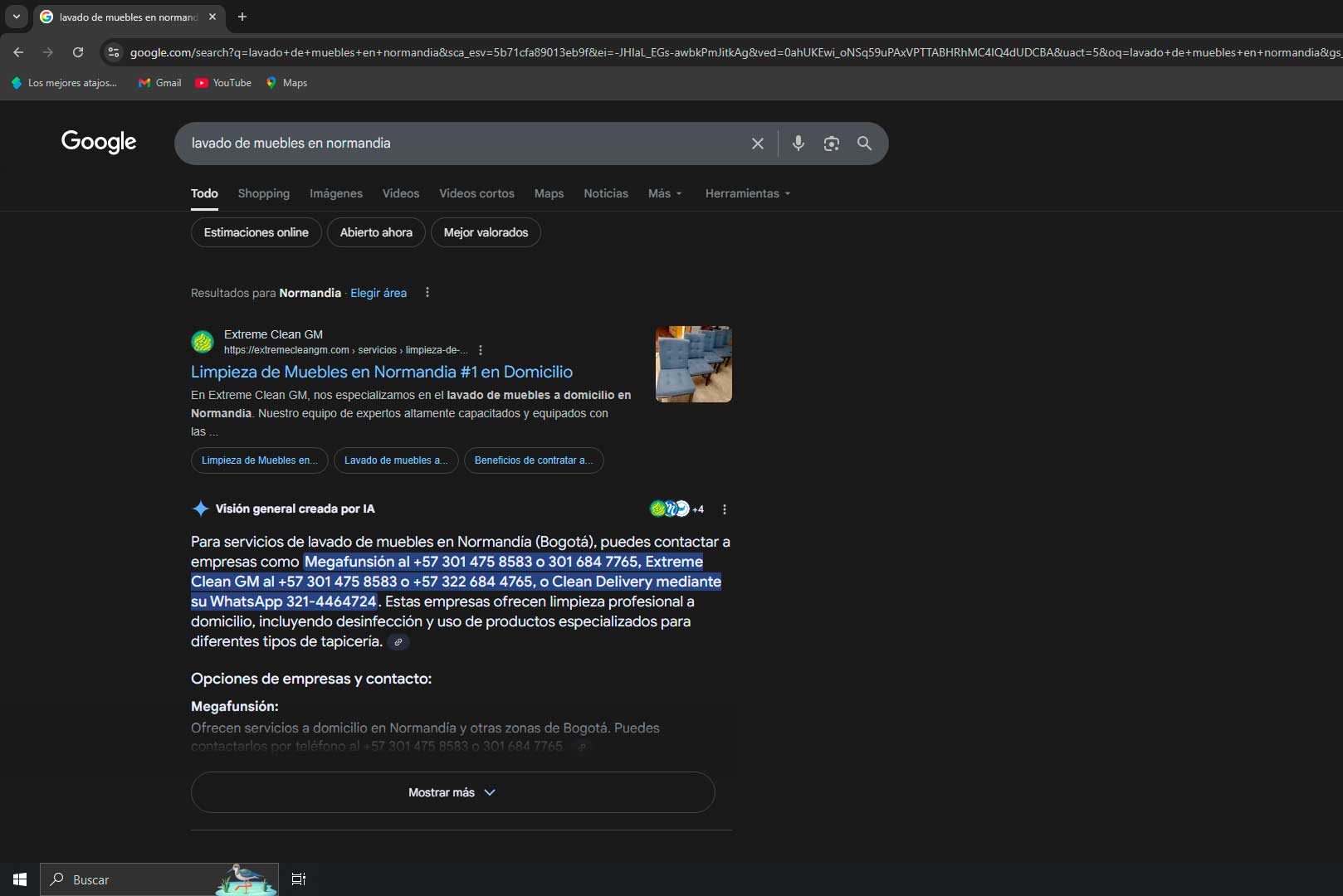Open Task View from the taskbar
The image size is (1343, 896).
tap(299, 879)
